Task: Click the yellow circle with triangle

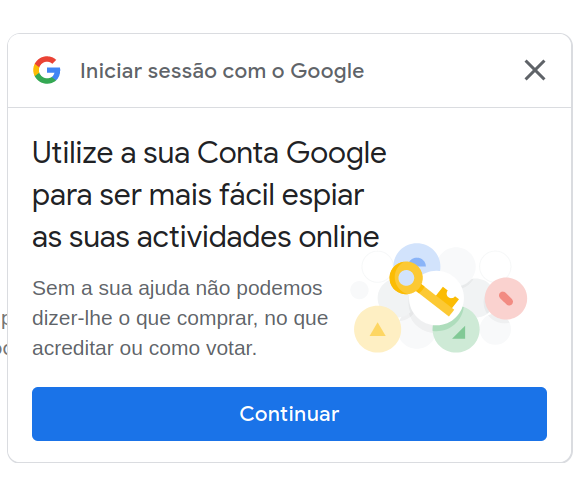Action: click(x=378, y=329)
